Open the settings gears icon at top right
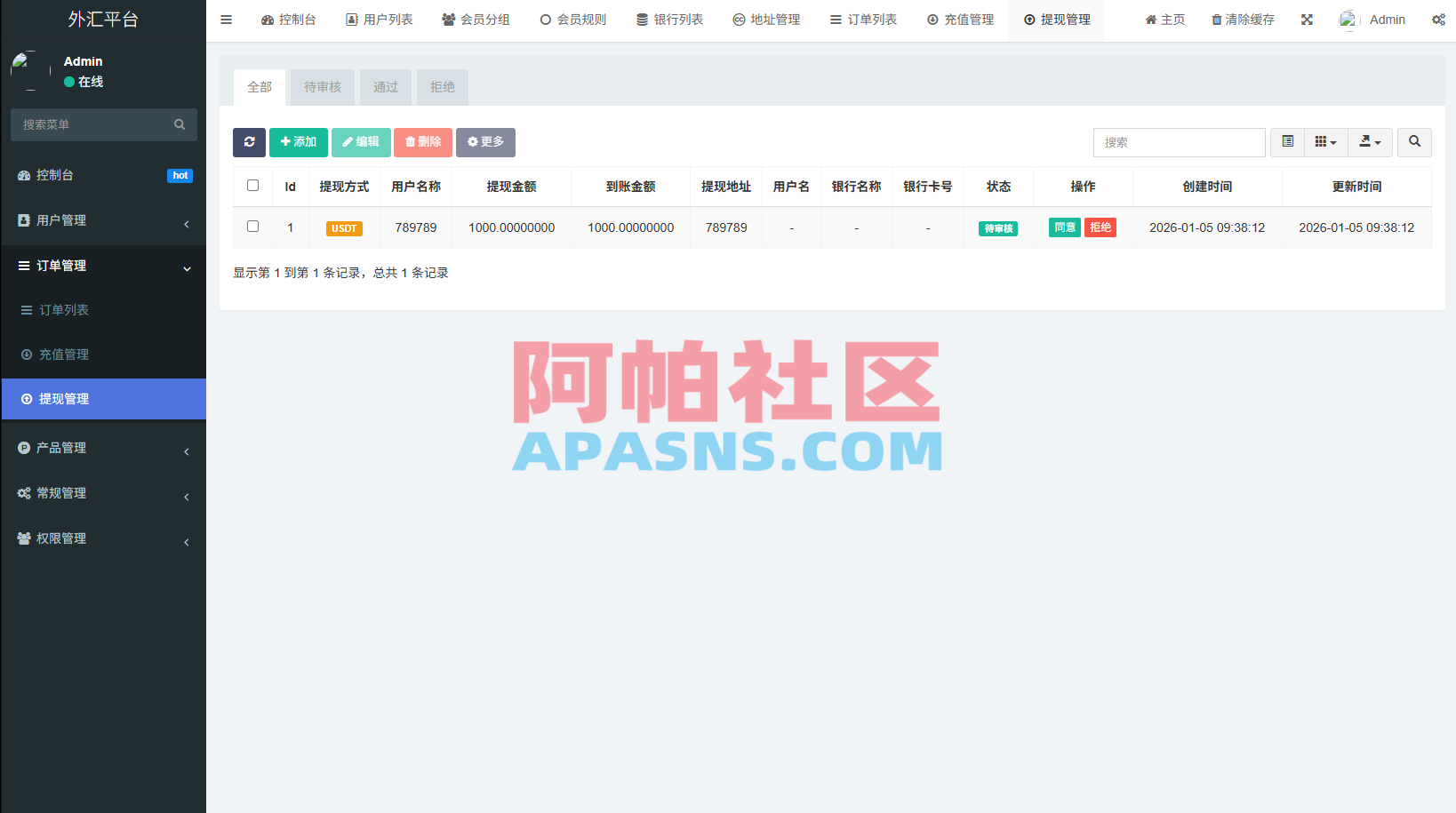This screenshot has width=1456, height=813. [x=1438, y=20]
